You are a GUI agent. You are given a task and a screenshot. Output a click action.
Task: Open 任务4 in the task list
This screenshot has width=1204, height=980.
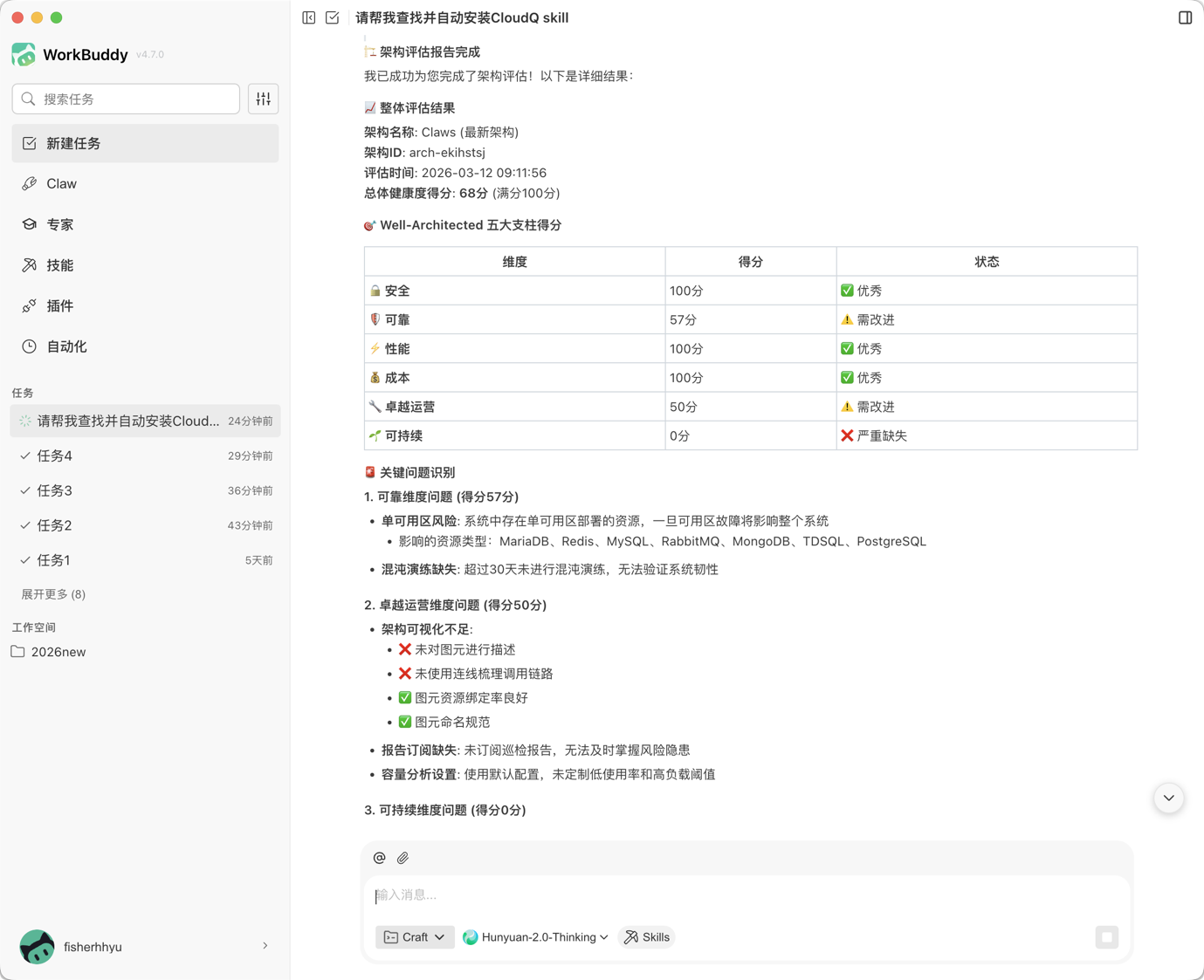point(145,456)
